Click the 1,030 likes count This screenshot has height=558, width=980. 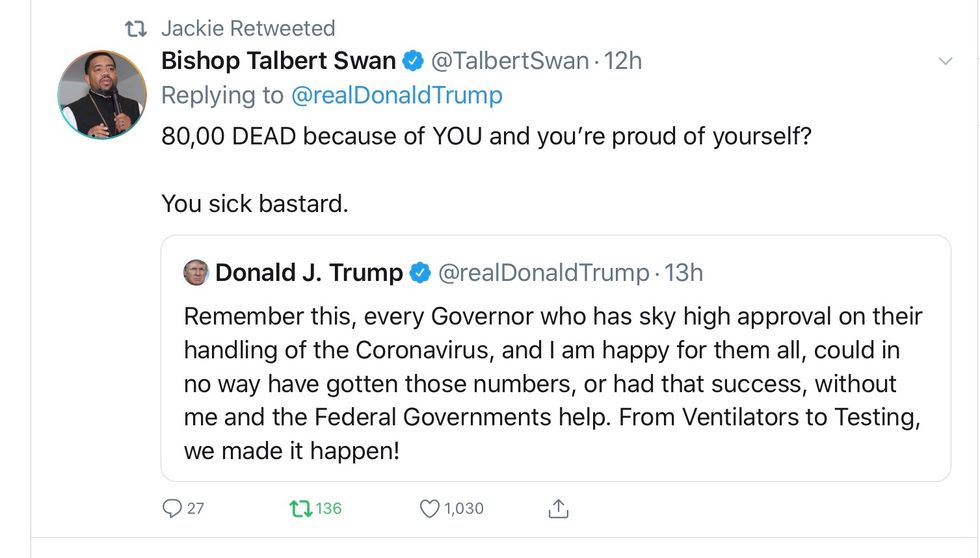coord(463,509)
